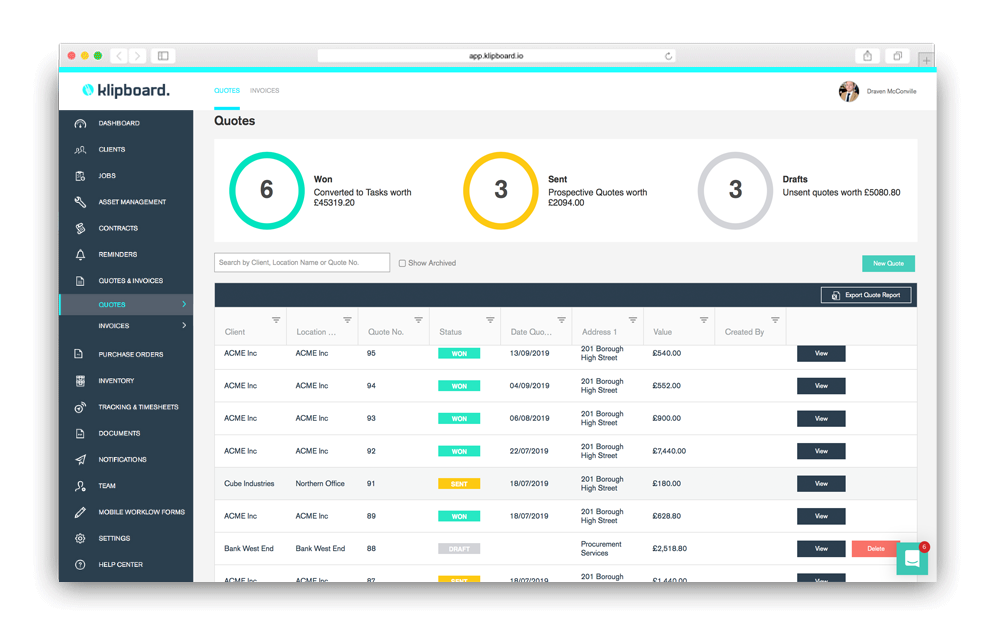The image size is (1000, 632).
Task: View quote number 95
Action: 821,353
